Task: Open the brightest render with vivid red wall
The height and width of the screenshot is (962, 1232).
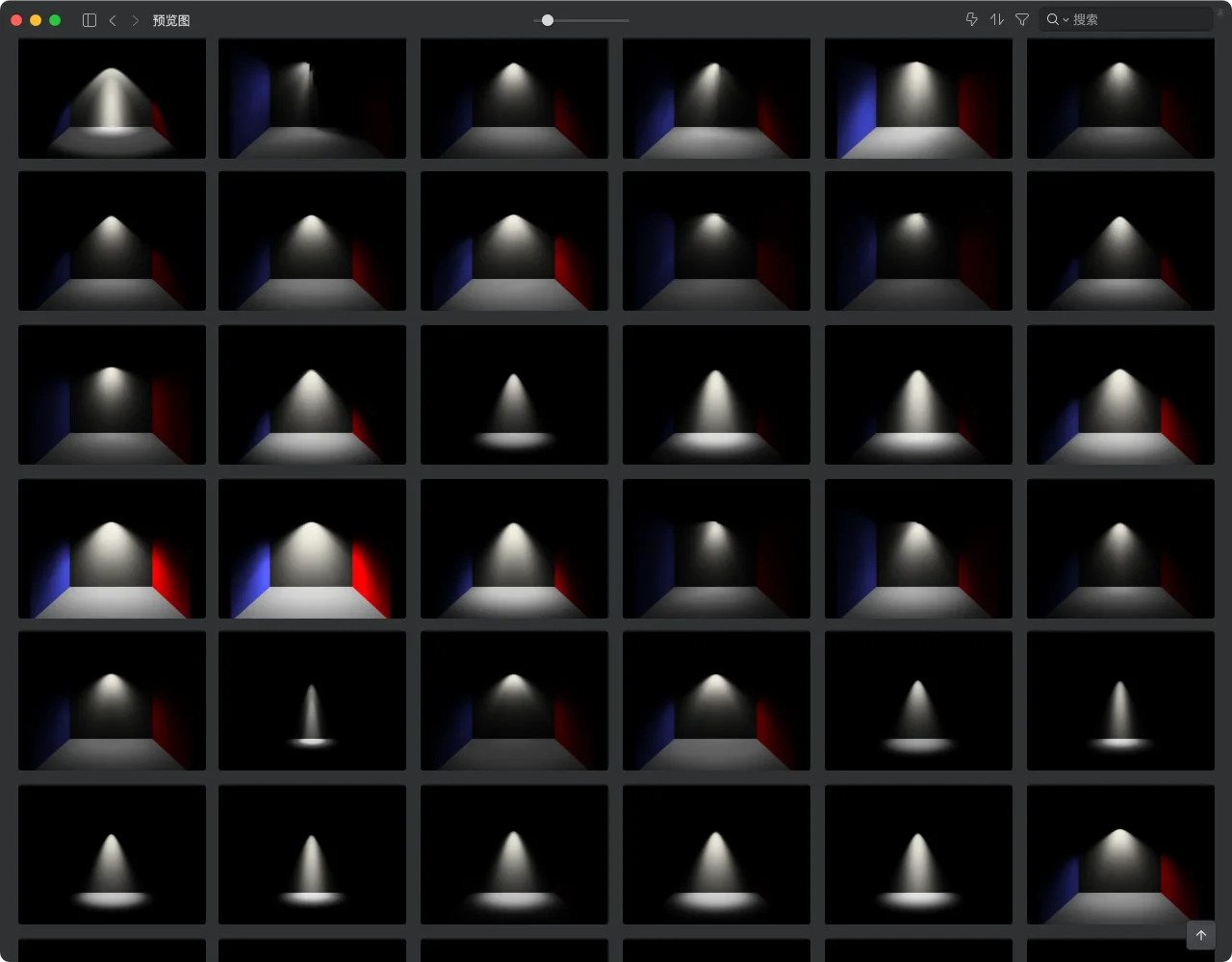Action: click(x=312, y=548)
